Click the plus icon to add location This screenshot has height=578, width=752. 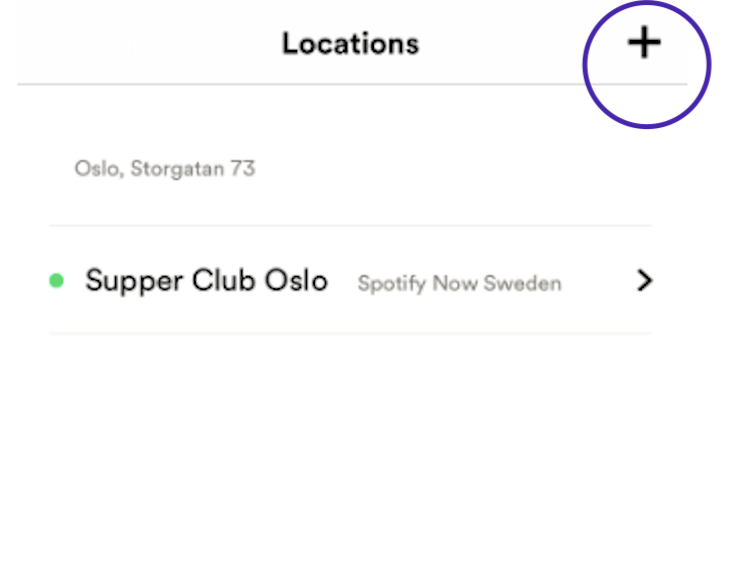pos(645,43)
